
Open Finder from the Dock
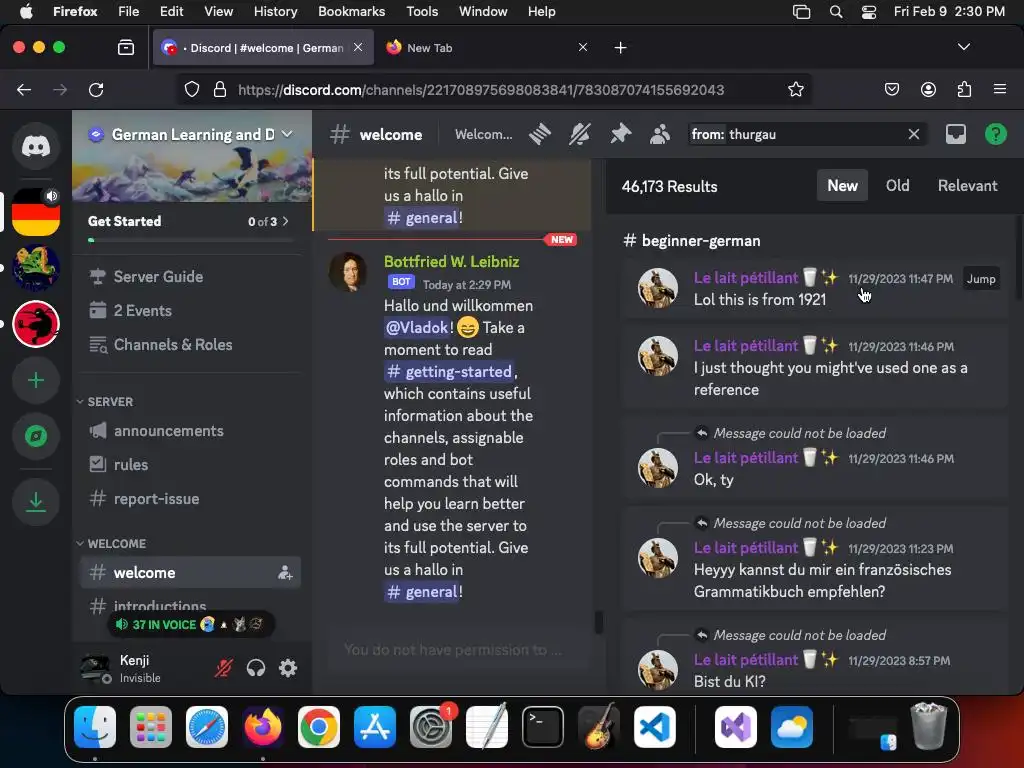(95, 727)
